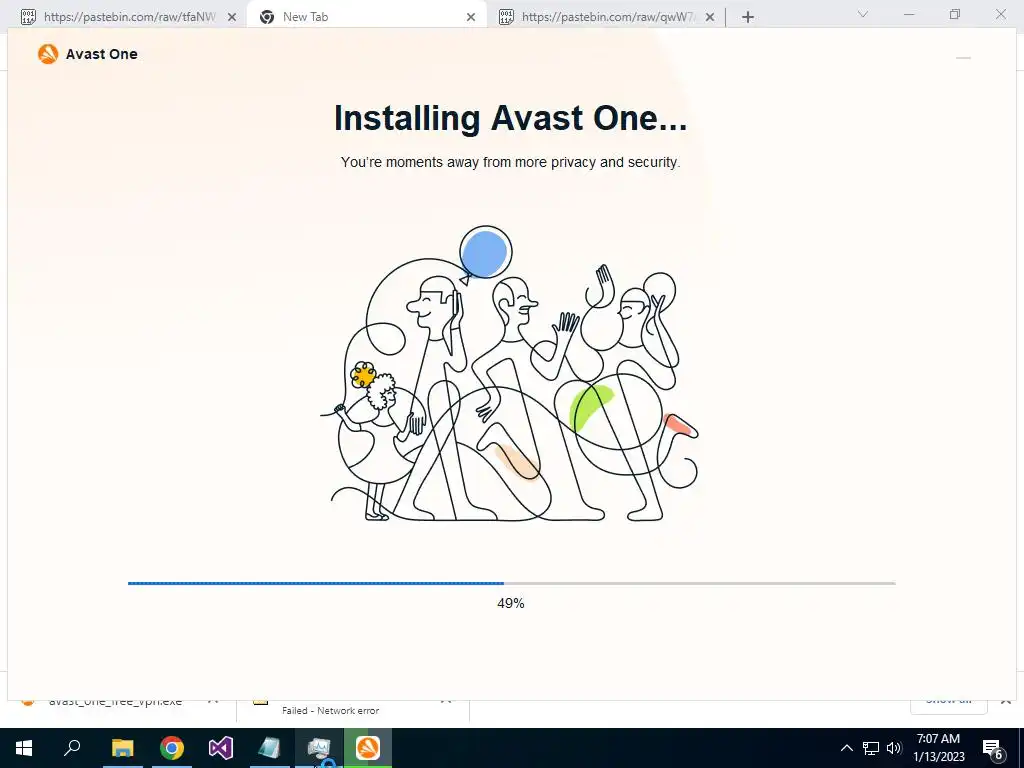The image size is (1024, 768).
Task: Click the Avast One logo icon
Action: click(x=48, y=54)
